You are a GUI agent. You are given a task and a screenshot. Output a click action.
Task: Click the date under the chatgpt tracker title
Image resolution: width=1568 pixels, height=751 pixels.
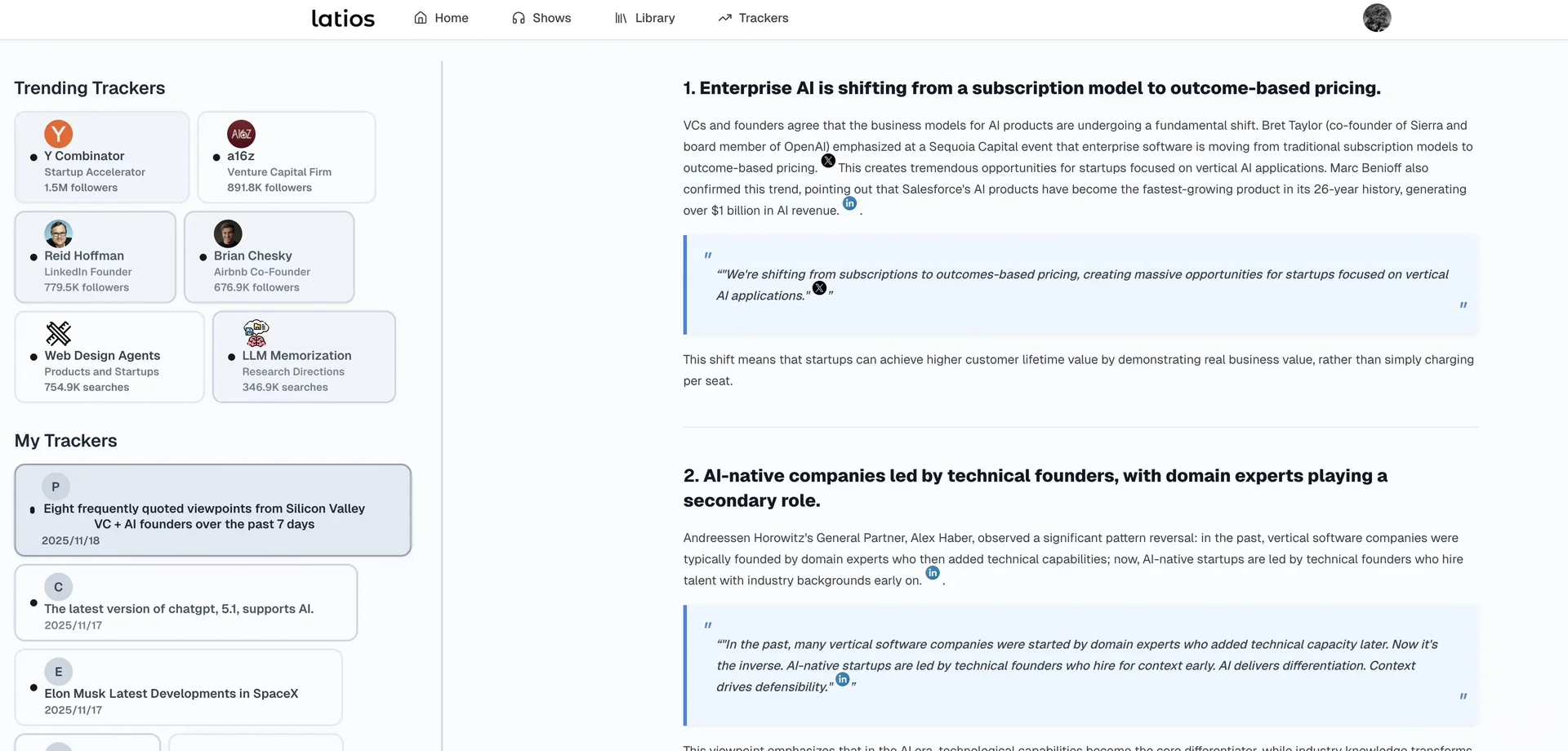point(73,625)
